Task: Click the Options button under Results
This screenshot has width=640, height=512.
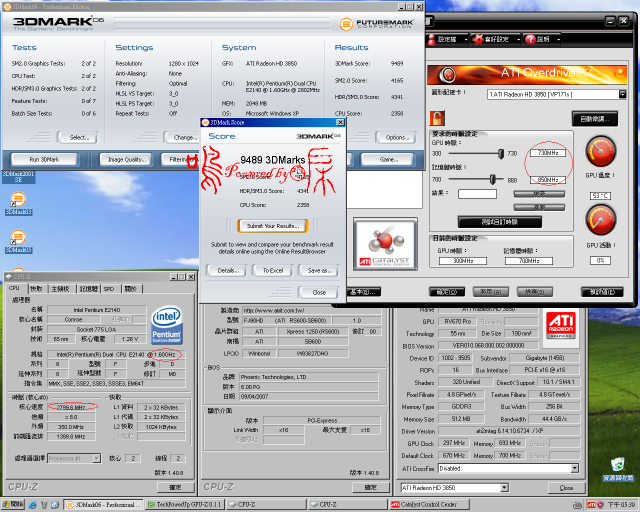Action: [x=396, y=137]
